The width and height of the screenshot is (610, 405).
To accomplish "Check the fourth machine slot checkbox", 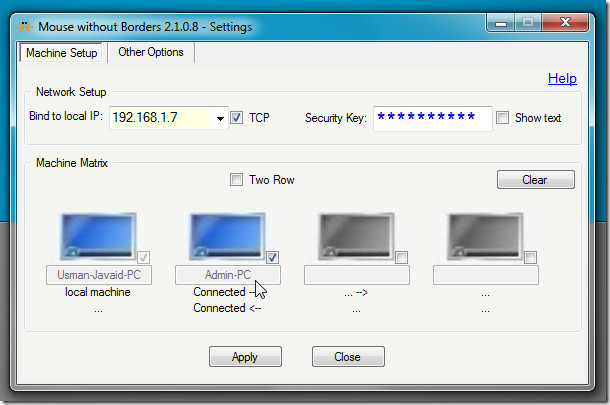I will (531, 257).
